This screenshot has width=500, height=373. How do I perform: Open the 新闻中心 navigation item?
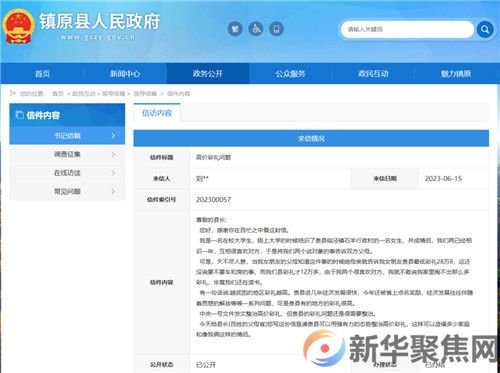click(125, 74)
